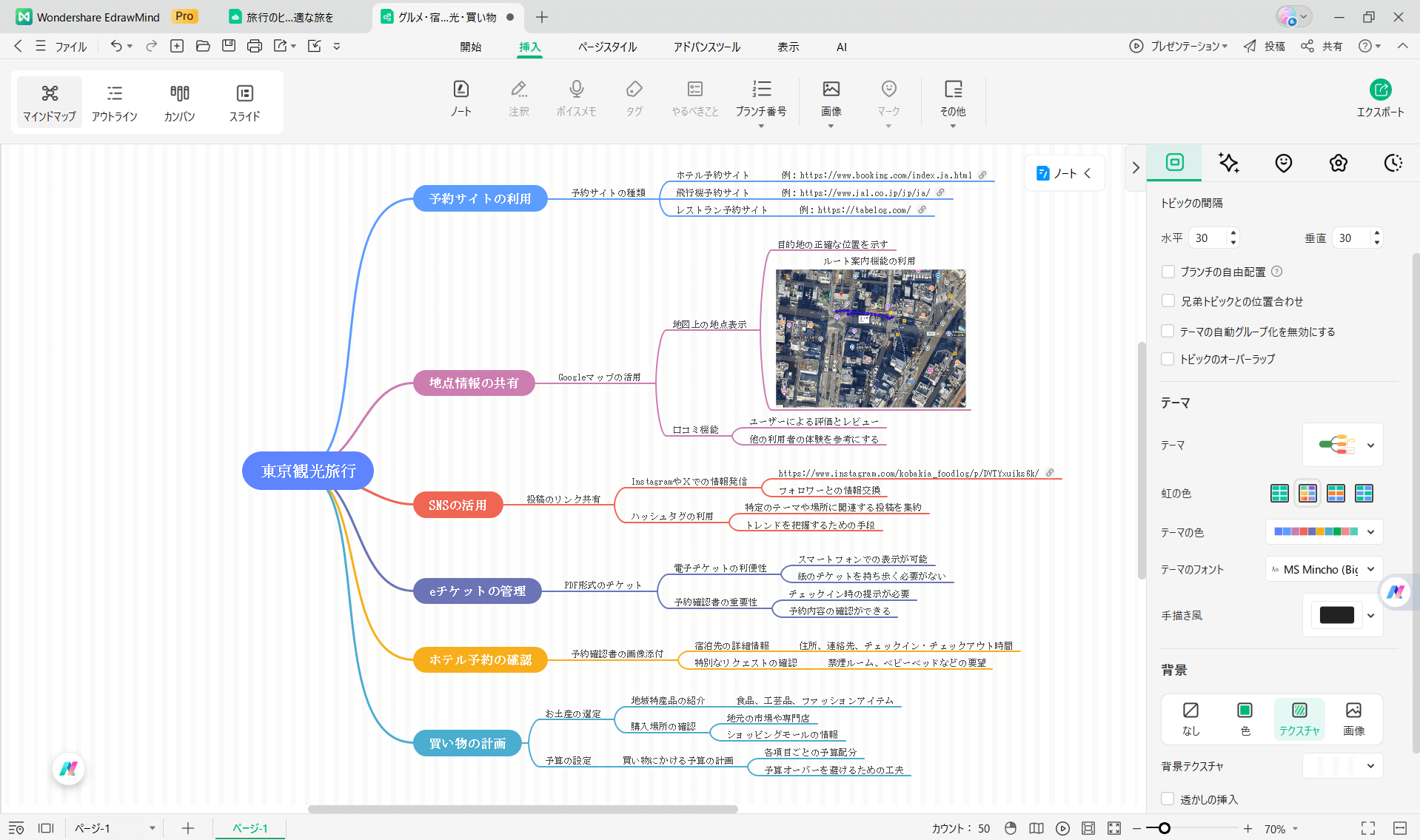The height and width of the screenshot is (840, 1420).
Task: Click the Share button
Action: pos(1322,46)
